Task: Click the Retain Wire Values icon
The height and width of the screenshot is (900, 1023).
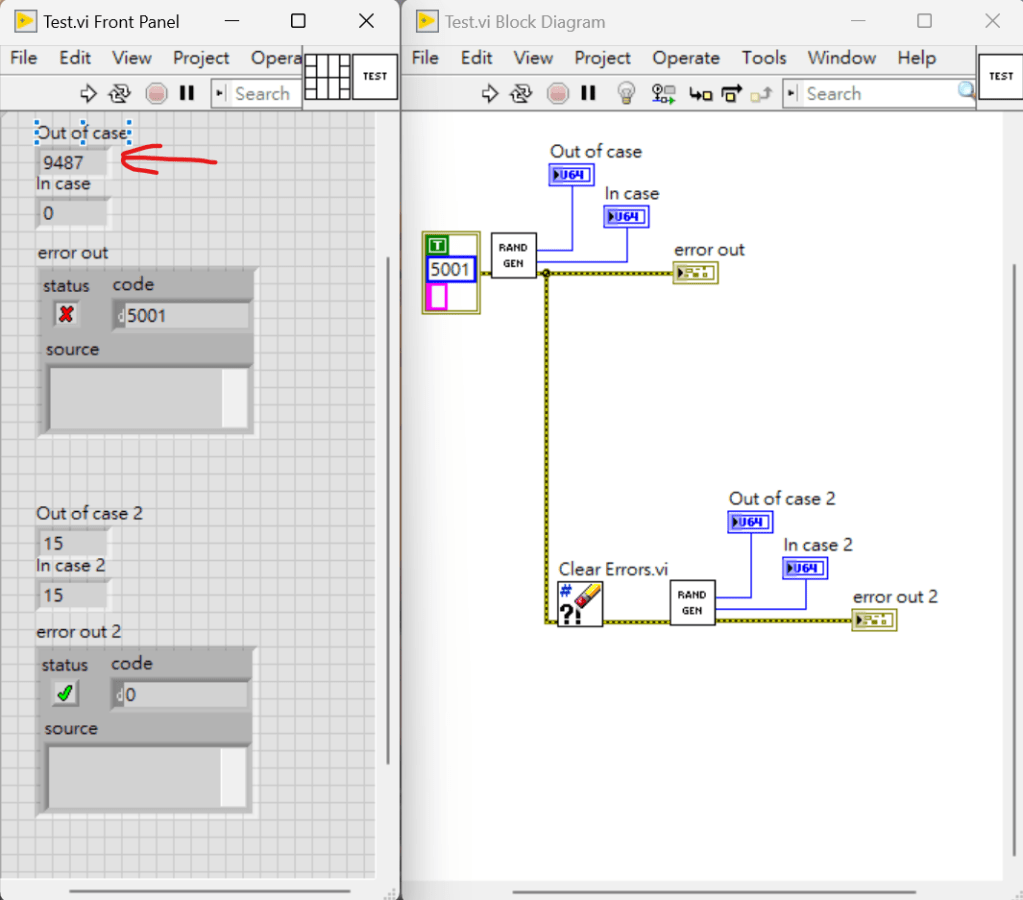Action: pos(663,94)
